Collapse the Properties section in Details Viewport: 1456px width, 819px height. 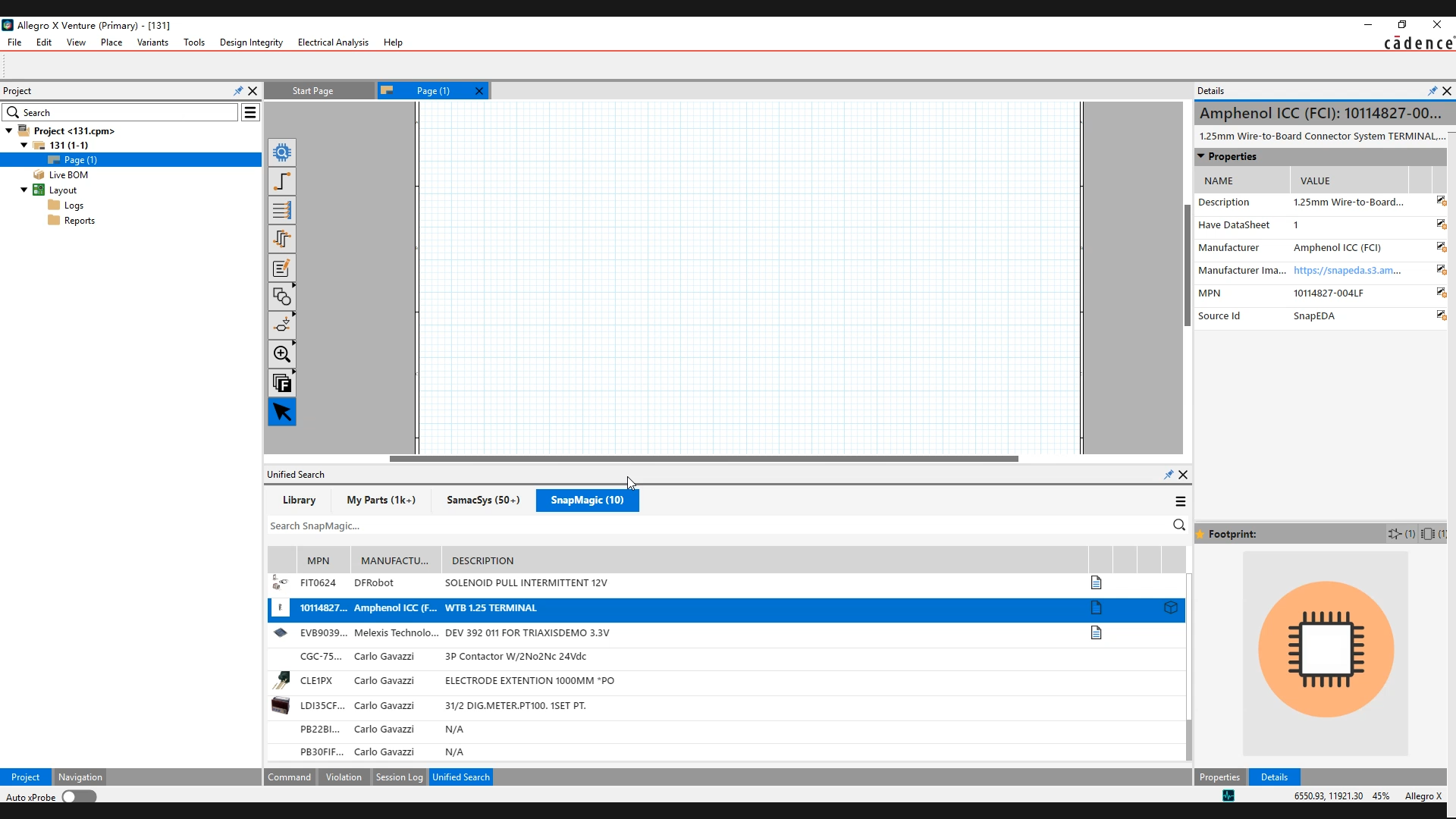coord(1201,156)
